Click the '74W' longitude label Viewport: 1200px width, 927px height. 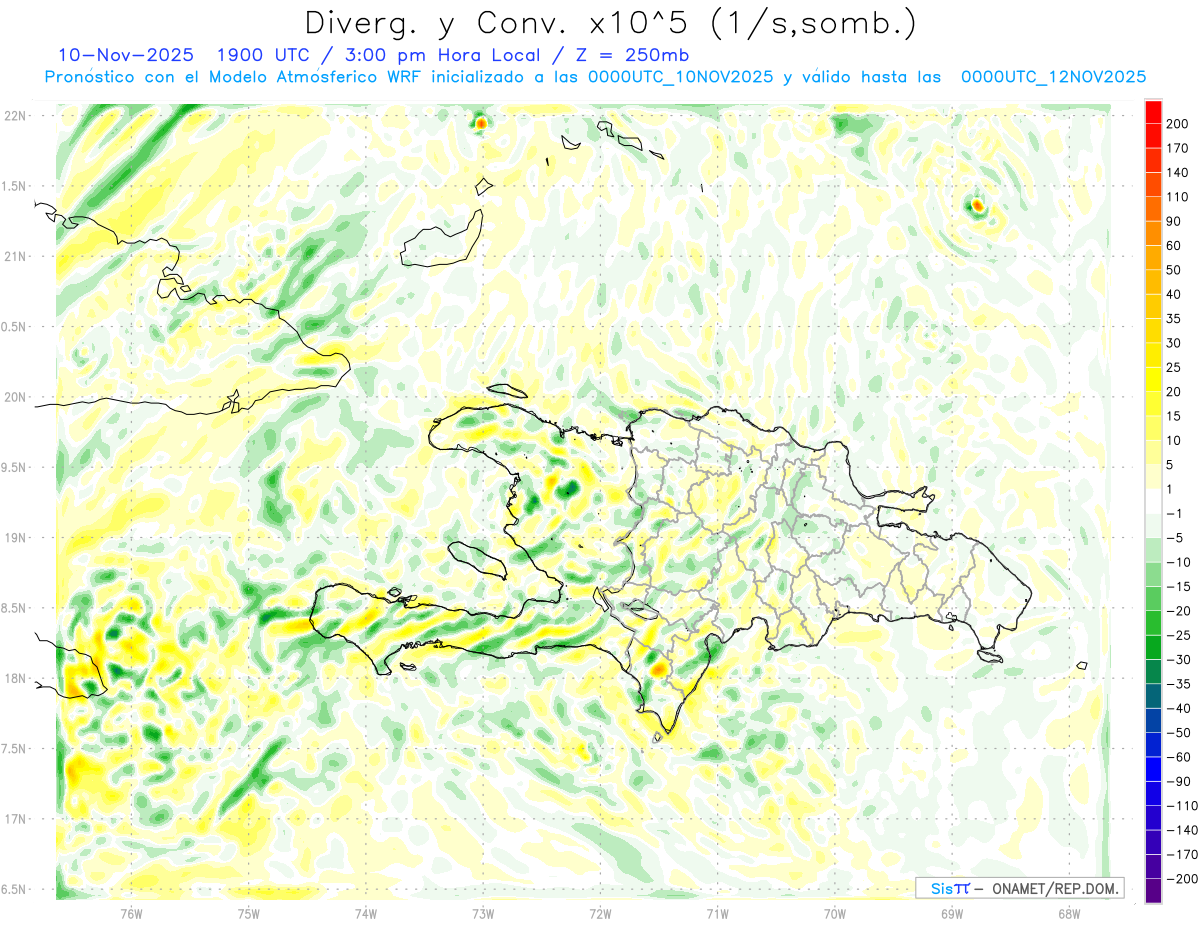coord(365,914)
